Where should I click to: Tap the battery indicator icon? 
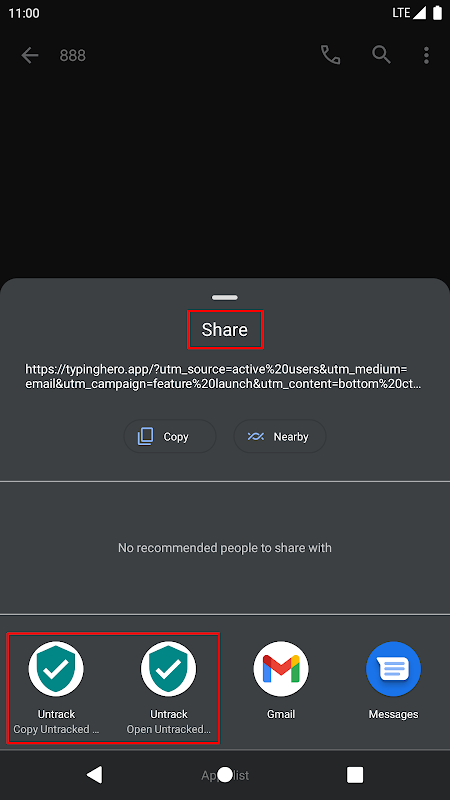pyautogui.click(x=437, y=13)
